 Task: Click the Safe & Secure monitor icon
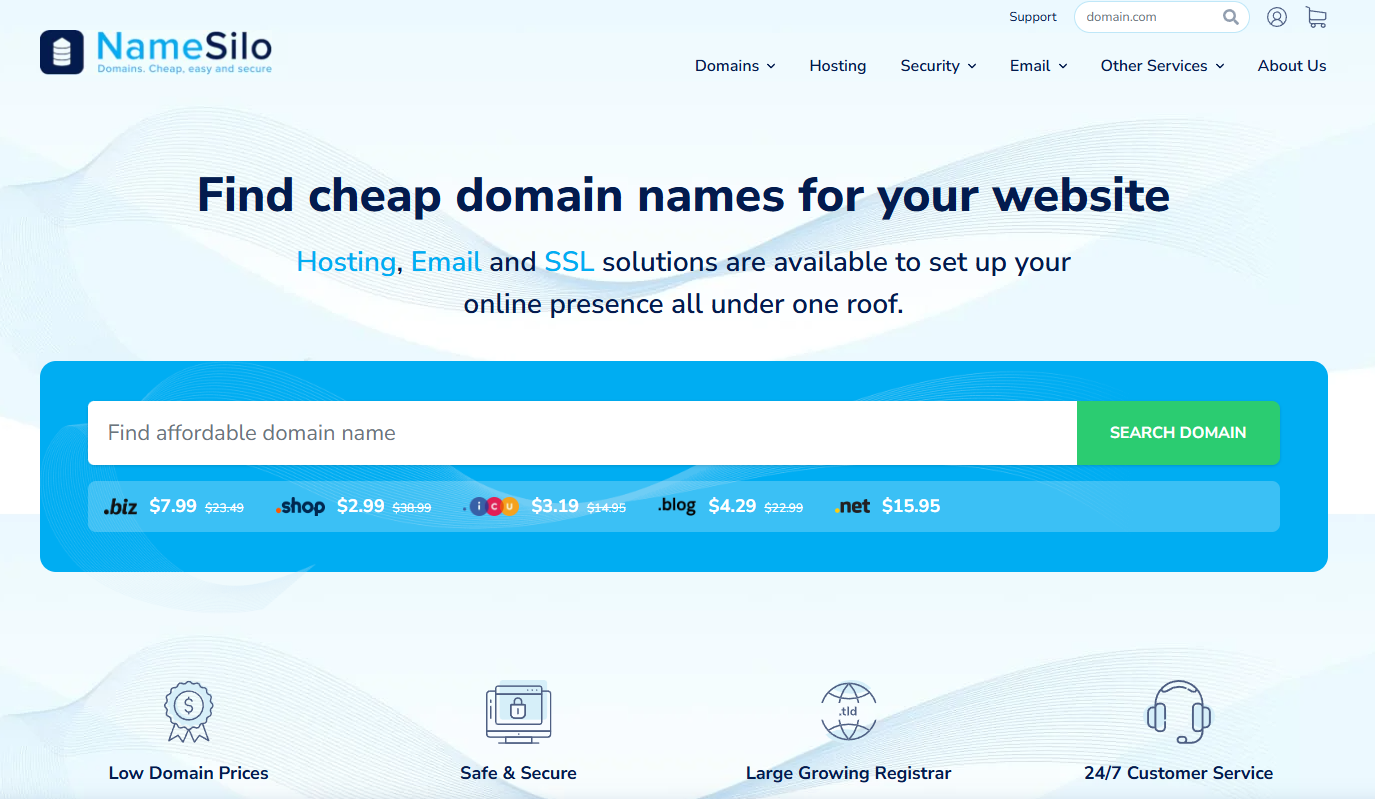[x=518, y=711]
